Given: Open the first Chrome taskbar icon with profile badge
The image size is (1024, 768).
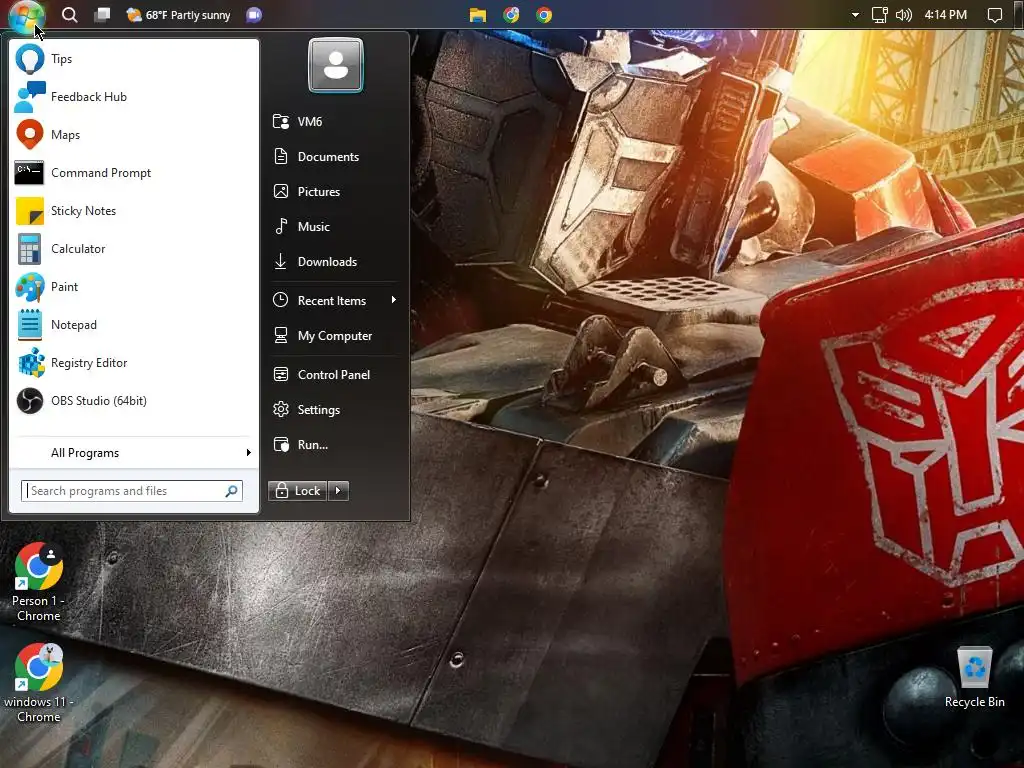Looking at the screenshot, I should tap(511, 15).
